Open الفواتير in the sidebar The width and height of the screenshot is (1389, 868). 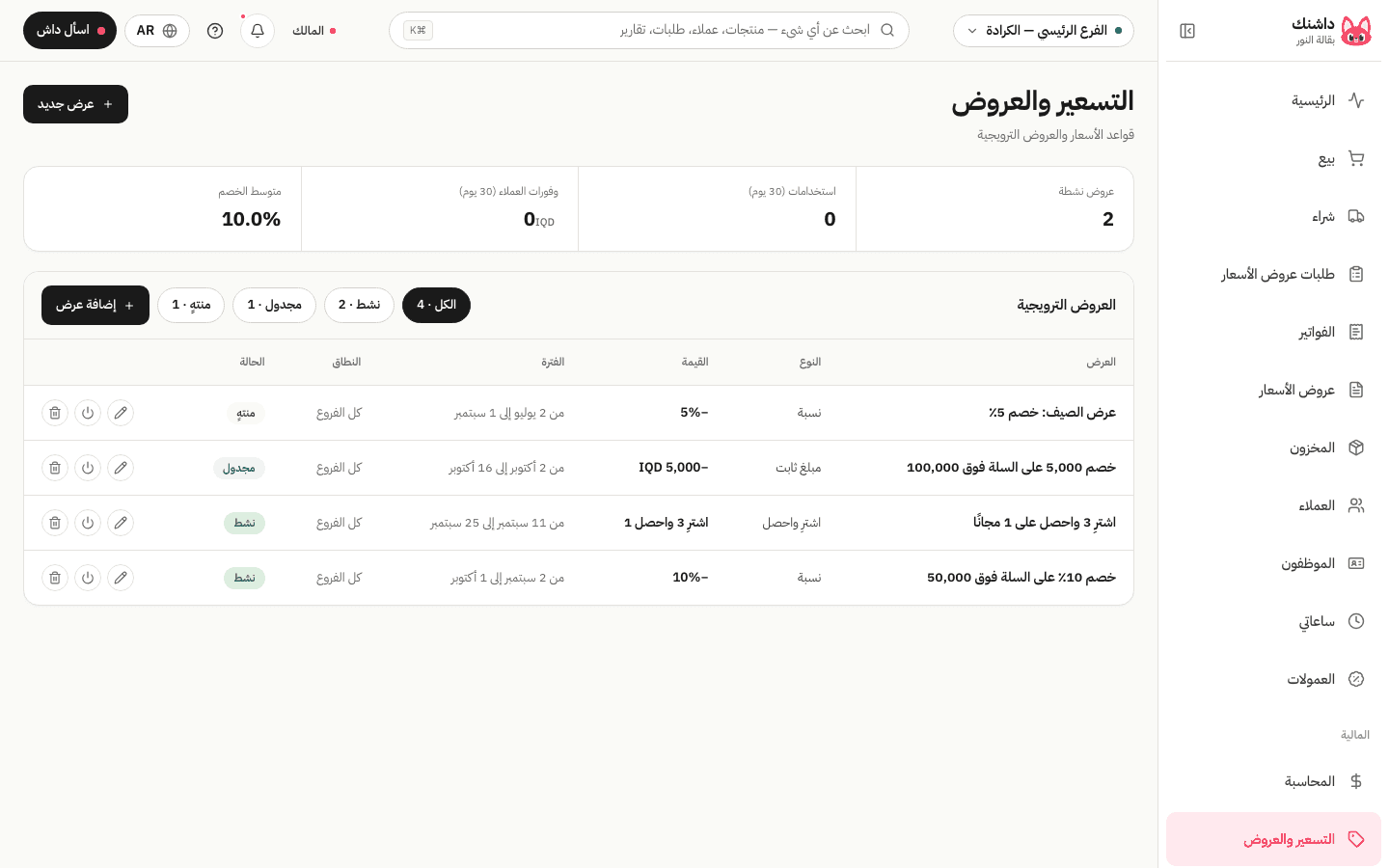pyautogui.click(x=1273, y=332)
